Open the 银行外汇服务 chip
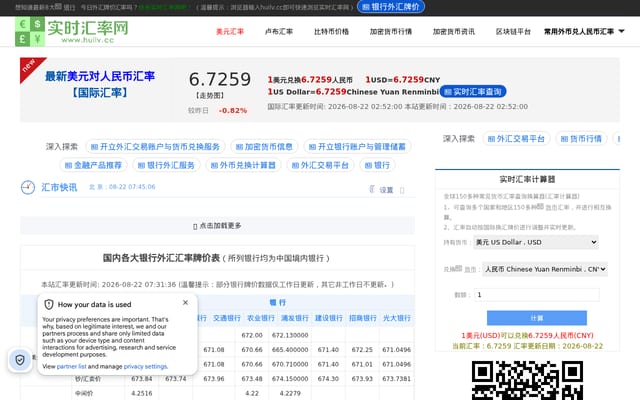Image resolution: width=640 pixels, height=400 pixels. point(166,165)
